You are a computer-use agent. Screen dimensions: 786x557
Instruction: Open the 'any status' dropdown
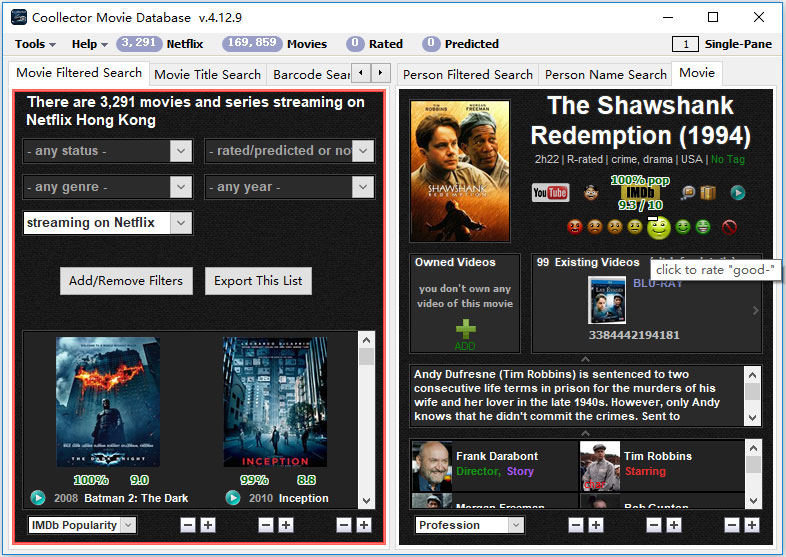[107, 151]
